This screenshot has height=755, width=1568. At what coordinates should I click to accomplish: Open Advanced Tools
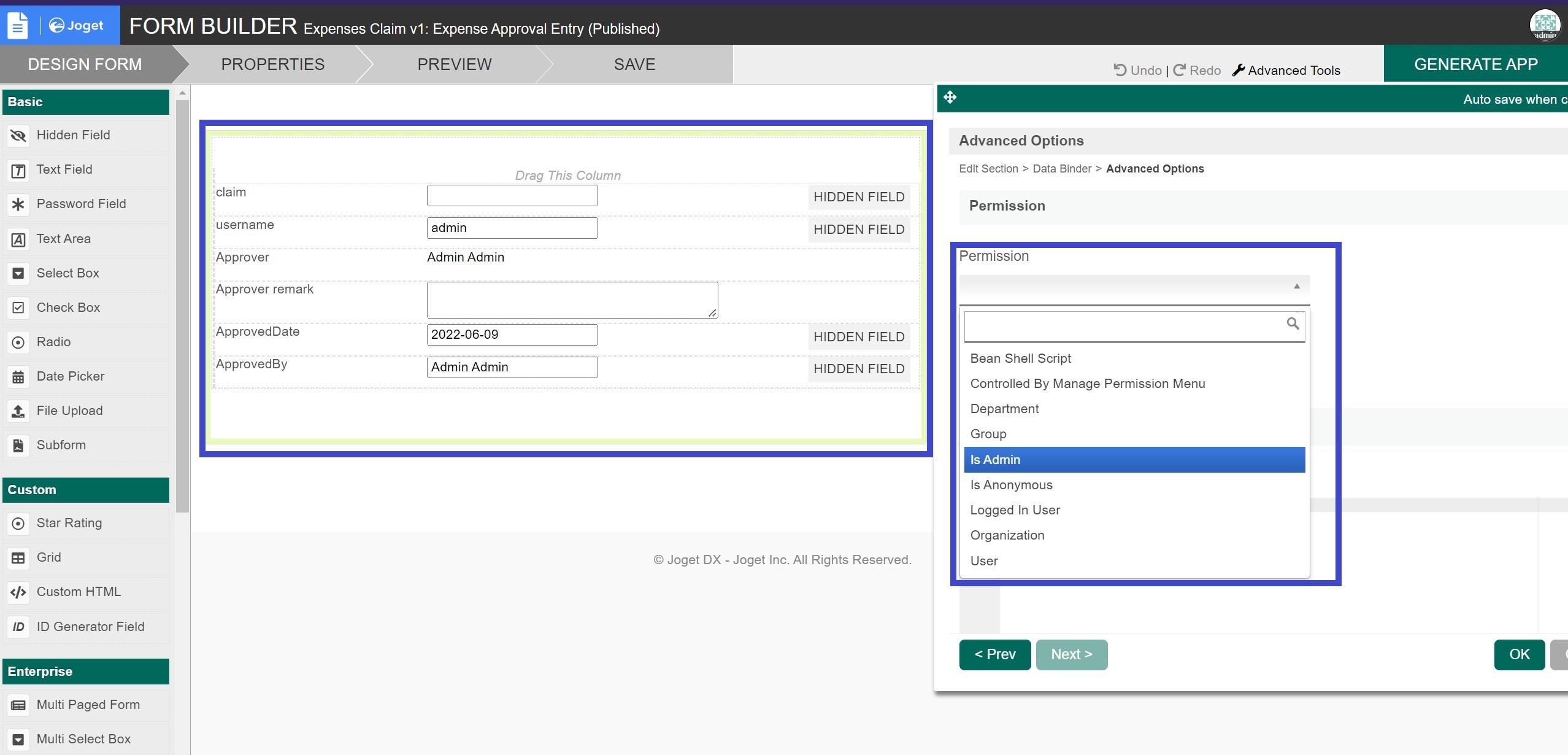pos(1286,71)
